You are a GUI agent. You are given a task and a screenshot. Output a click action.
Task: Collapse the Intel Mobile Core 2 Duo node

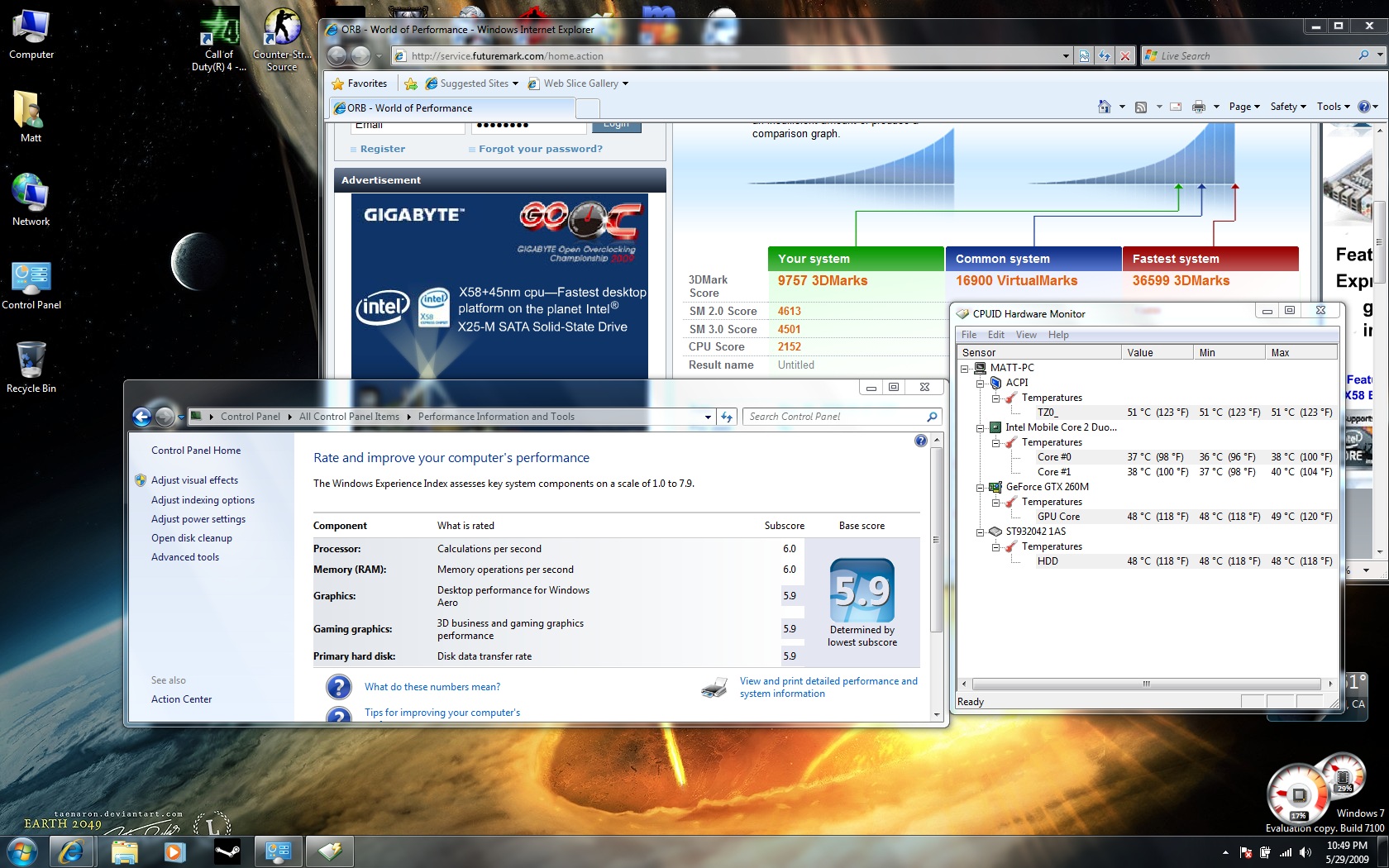(980, 428)
